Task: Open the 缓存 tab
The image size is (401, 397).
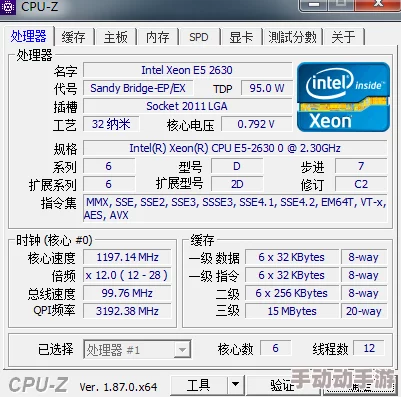Action: tap(74, 37)
